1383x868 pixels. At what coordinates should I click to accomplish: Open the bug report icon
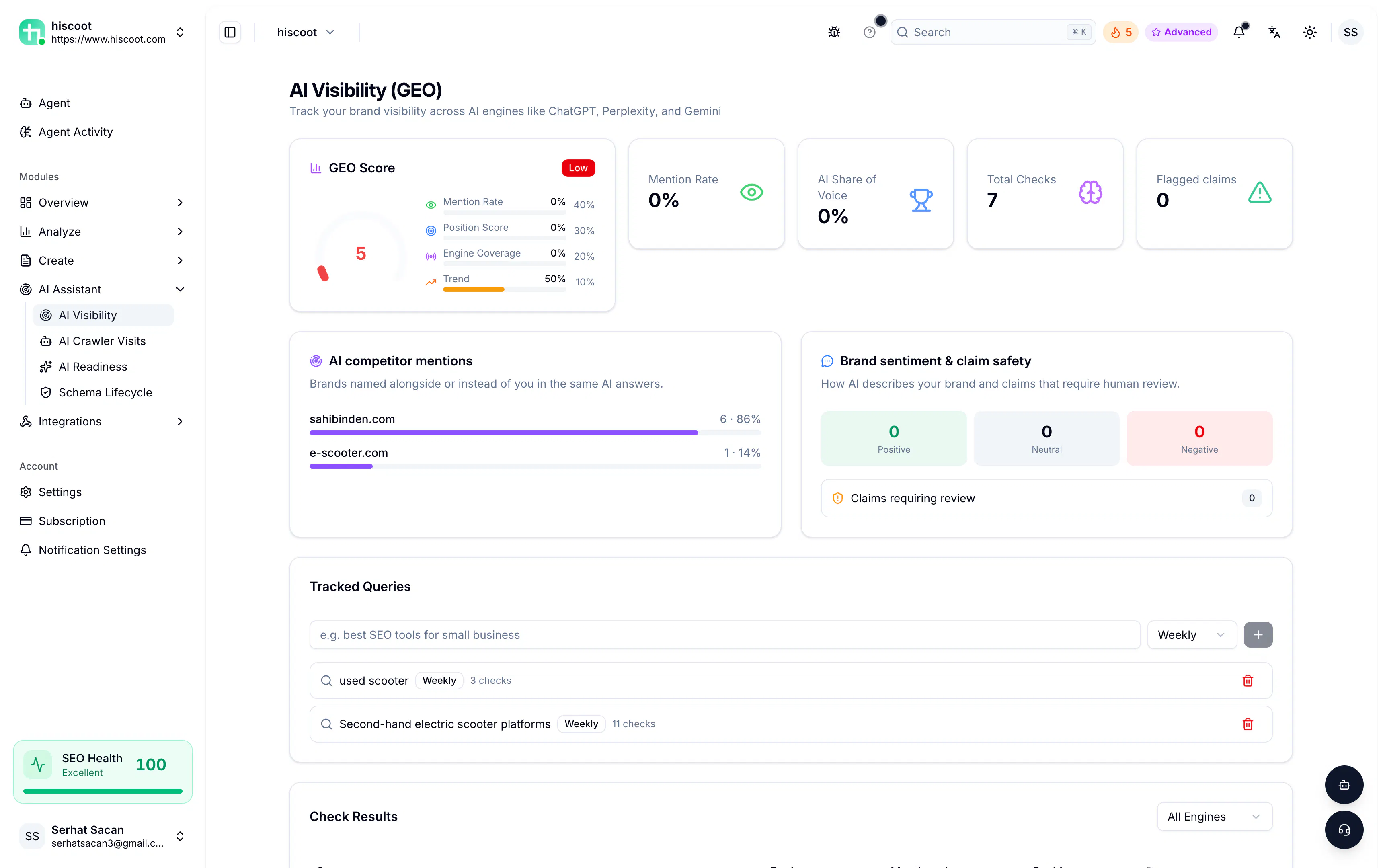click(833, 32)
